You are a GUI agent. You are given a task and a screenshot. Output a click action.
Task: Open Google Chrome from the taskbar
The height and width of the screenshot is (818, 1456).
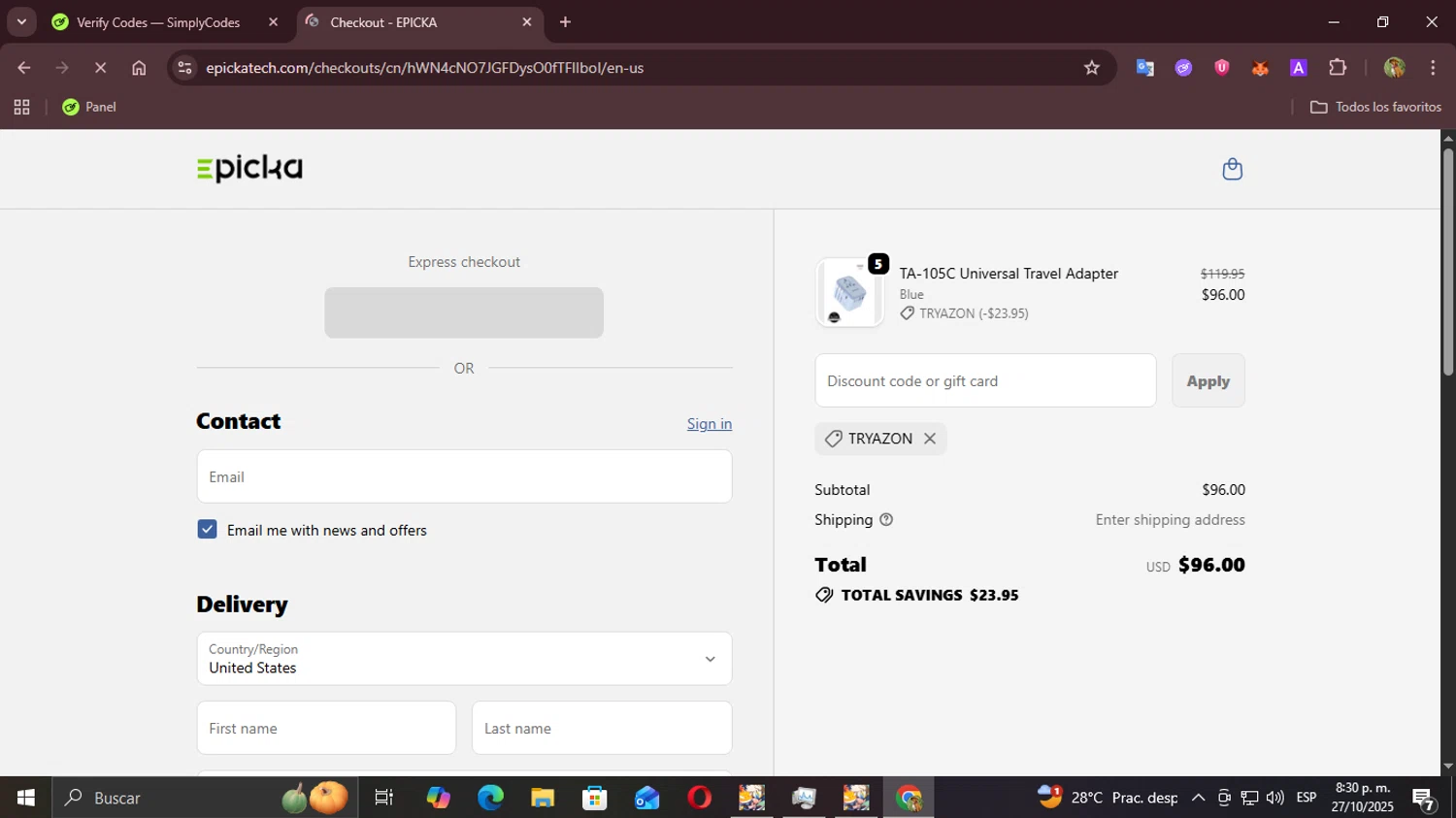909,798
